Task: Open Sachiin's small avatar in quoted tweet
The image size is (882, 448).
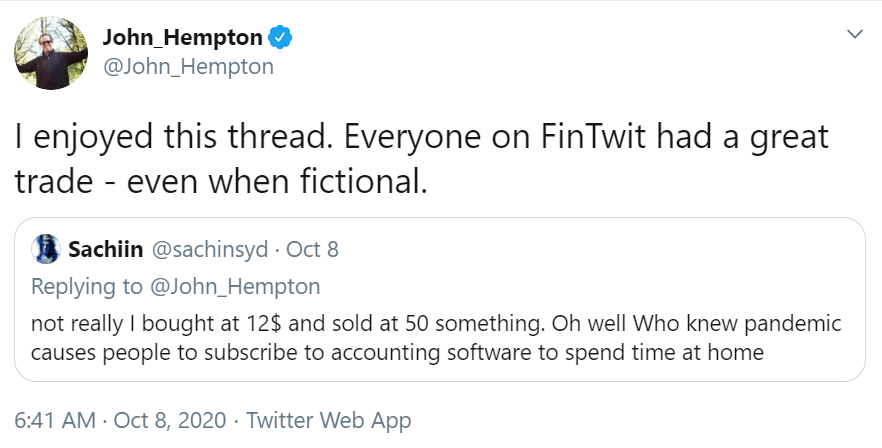Action: 46,248
